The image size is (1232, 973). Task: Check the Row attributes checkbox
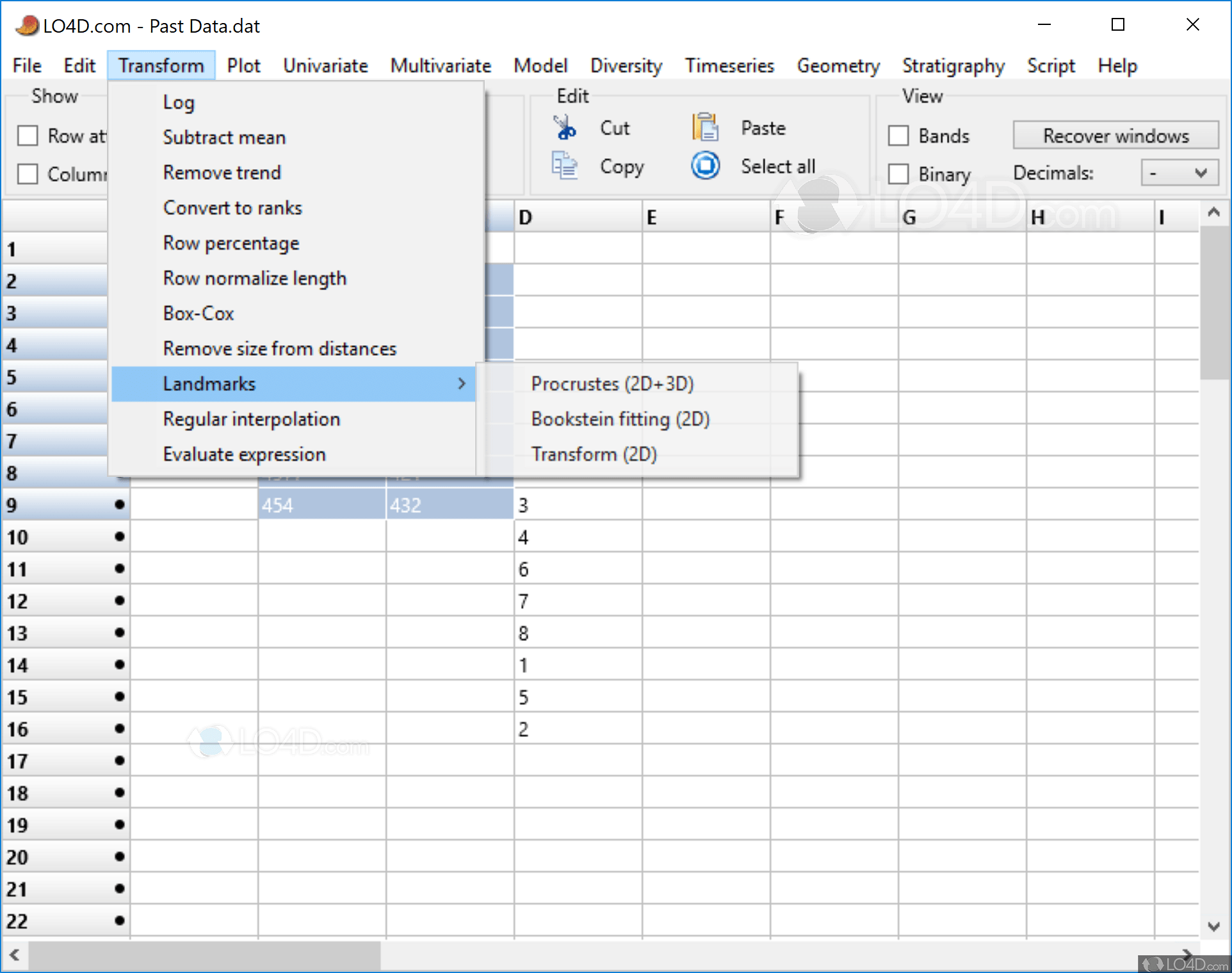coord(28,136)
